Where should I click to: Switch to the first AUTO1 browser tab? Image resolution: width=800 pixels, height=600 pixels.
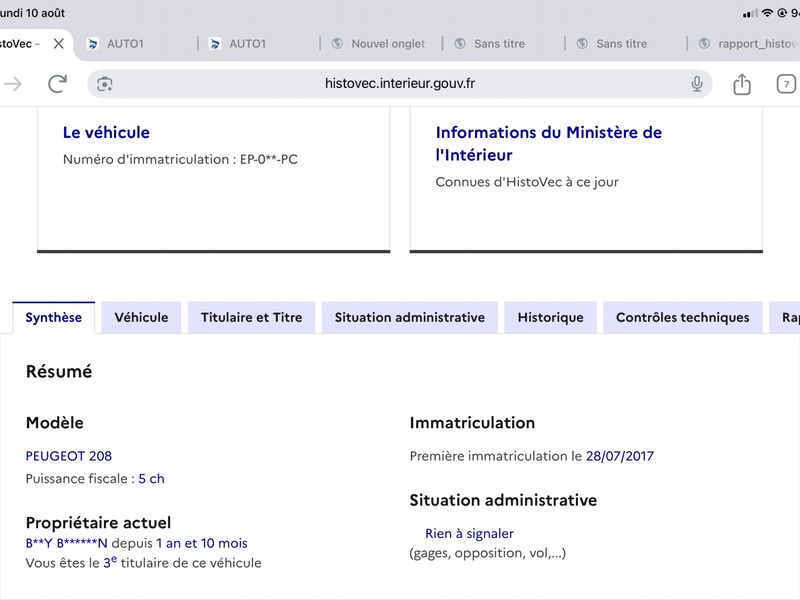coord(136,44)
